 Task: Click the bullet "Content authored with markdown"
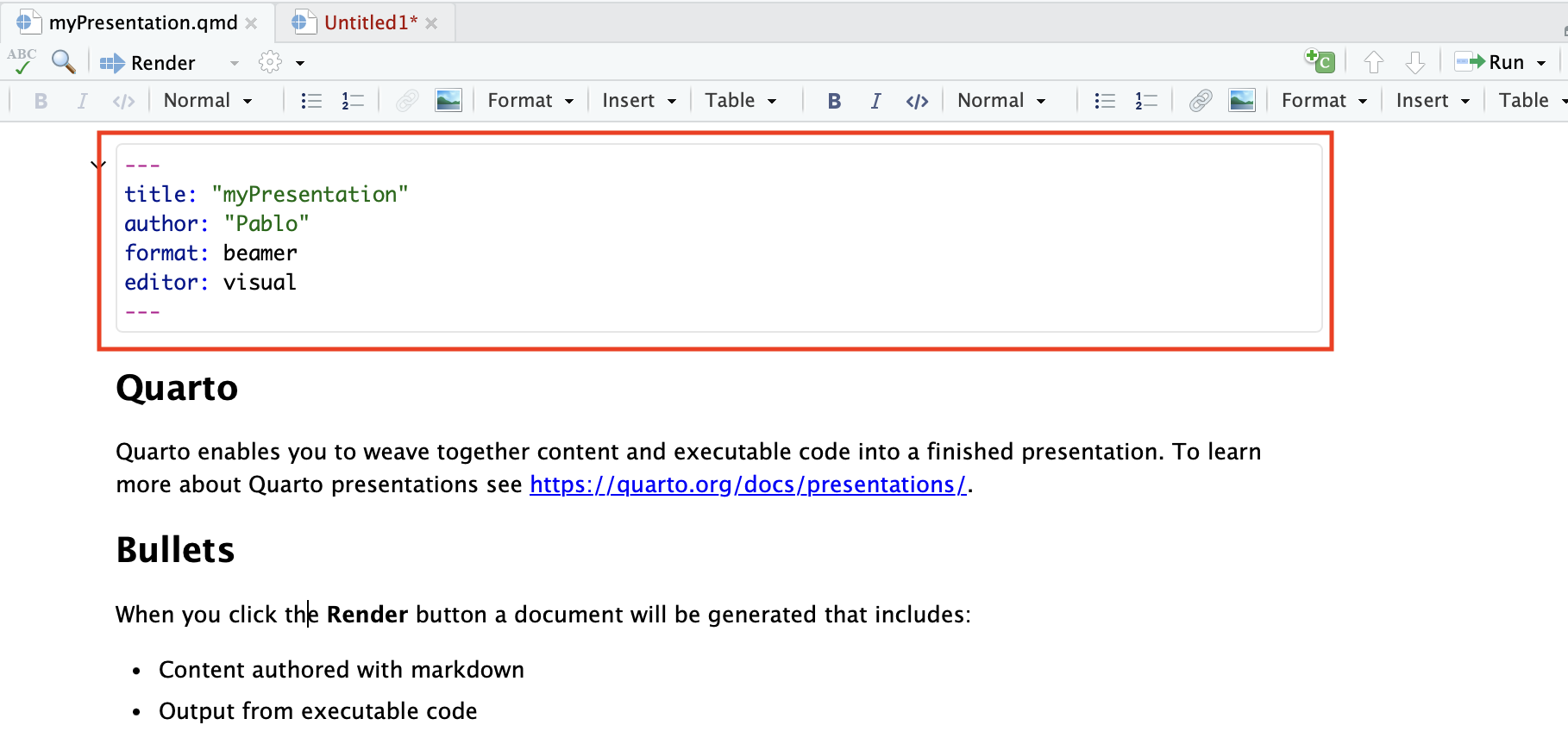(x=342, y=670)
